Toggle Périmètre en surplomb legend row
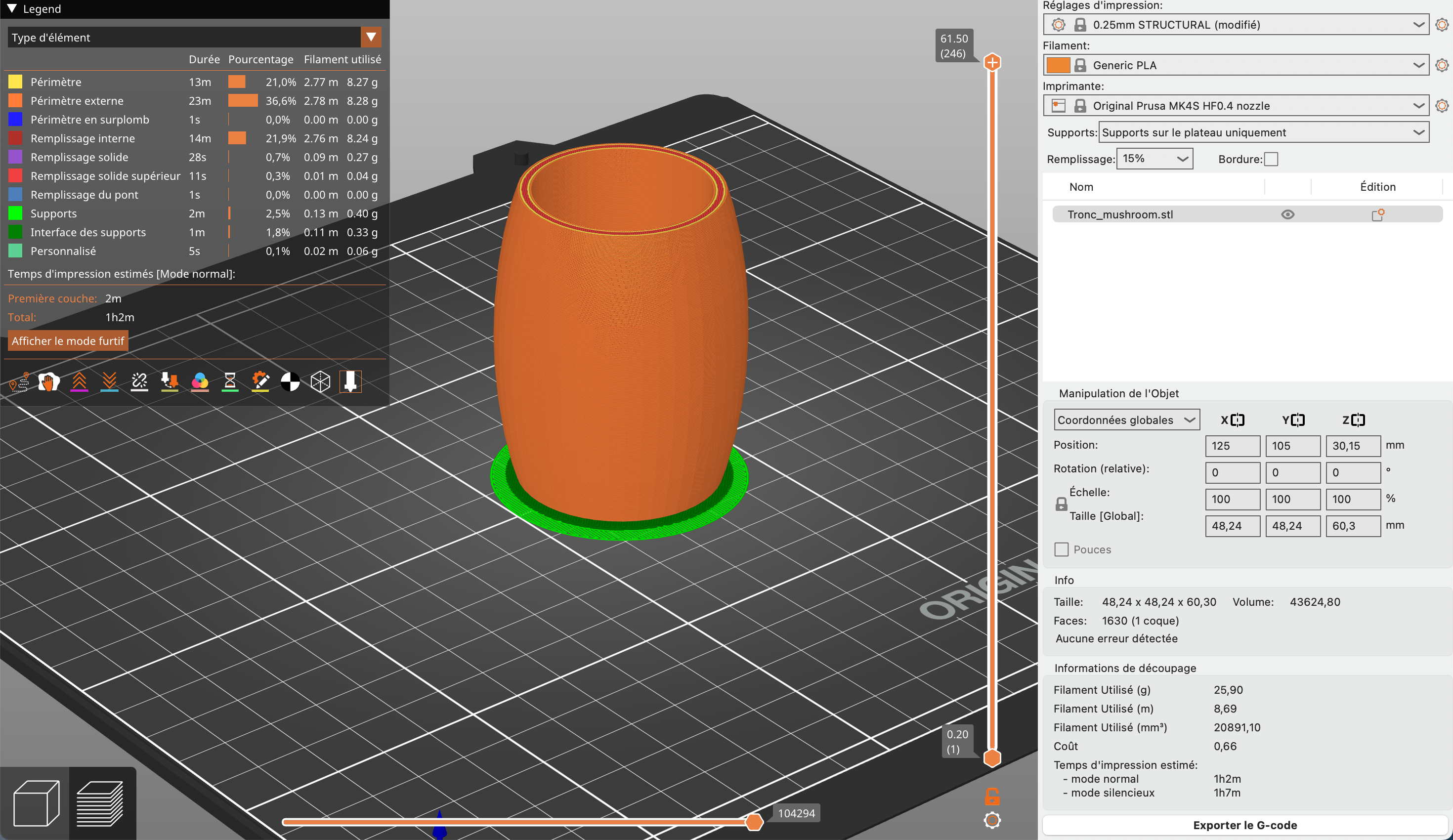1453x840 pixels. click(x=193, y=120)
